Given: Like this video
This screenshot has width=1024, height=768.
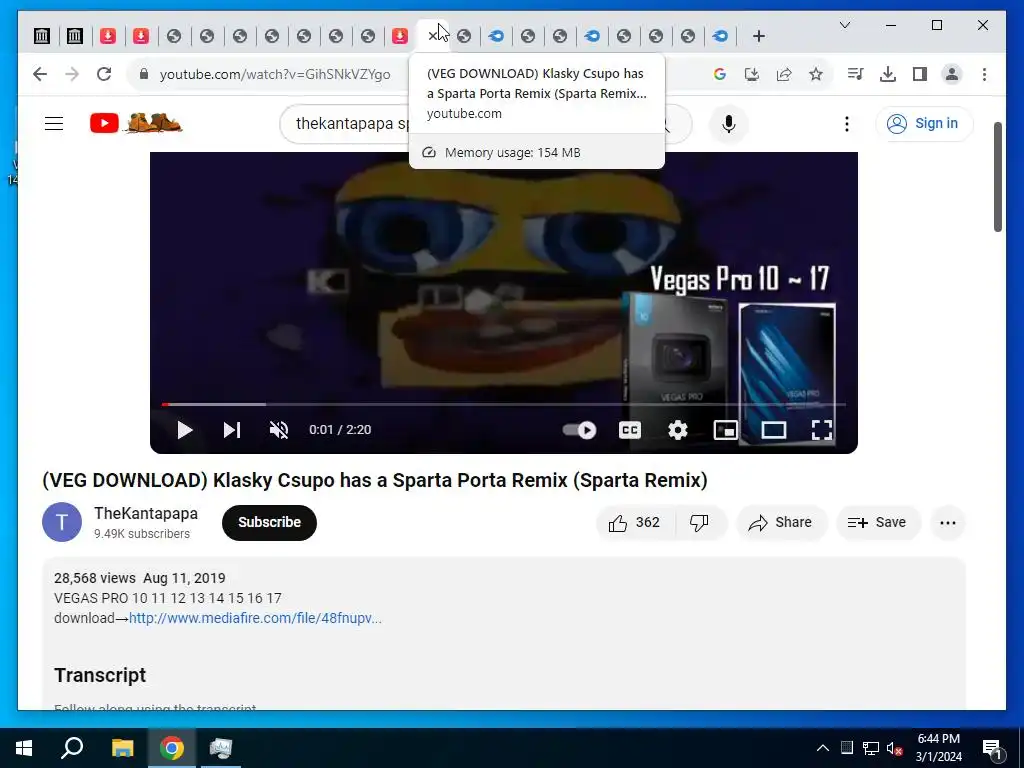Looking at the screenshot, I should [634, 522].
